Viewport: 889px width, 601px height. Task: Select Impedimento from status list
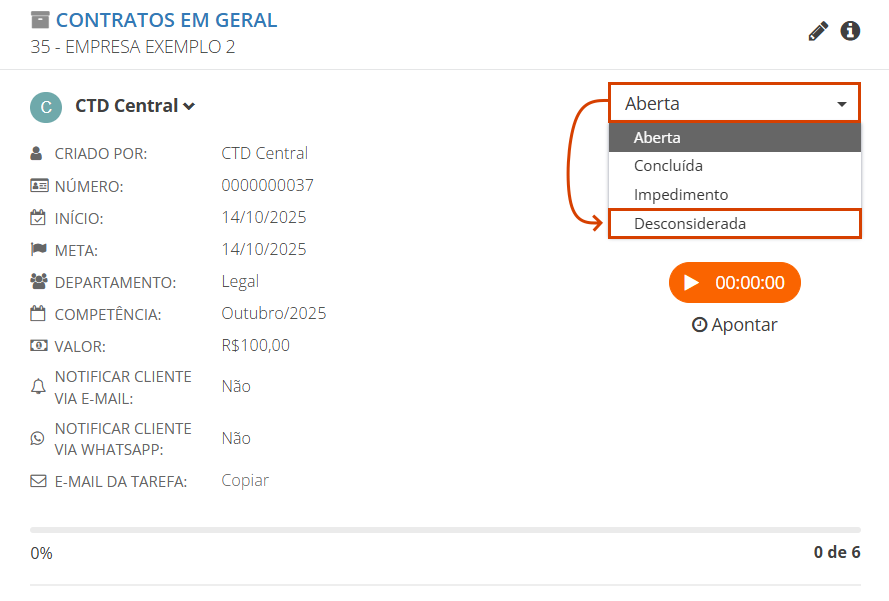click(734, 195)
